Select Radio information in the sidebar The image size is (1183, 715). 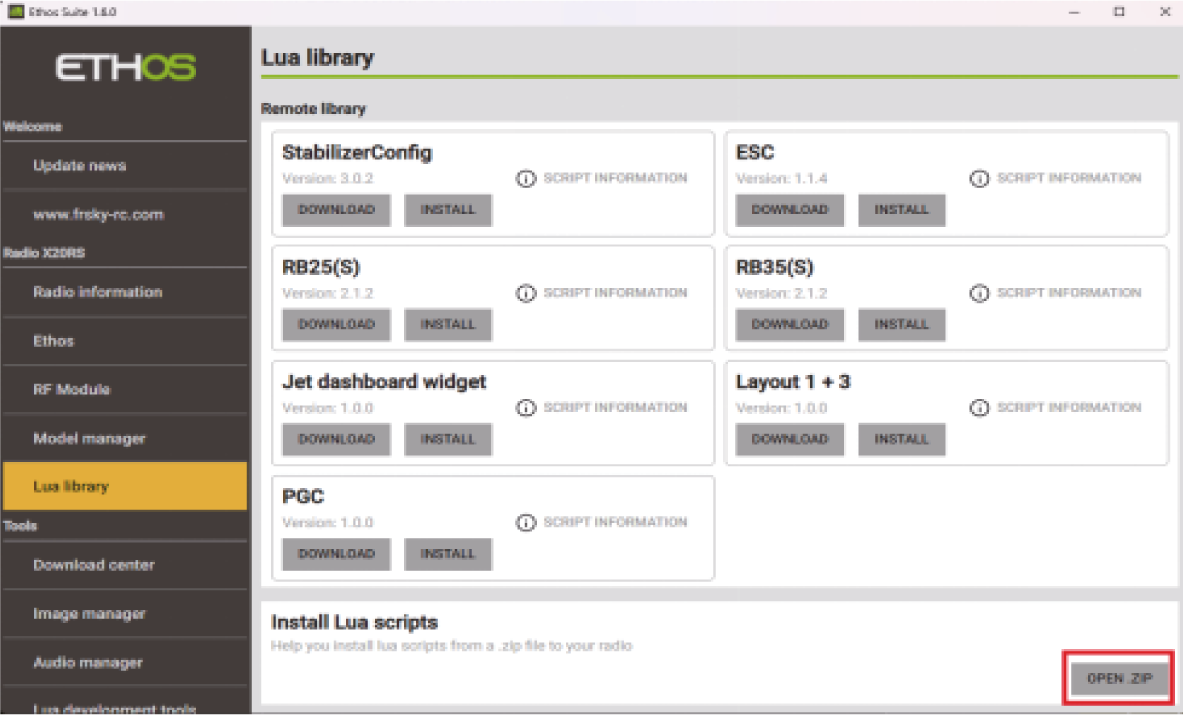pos(97,292)
